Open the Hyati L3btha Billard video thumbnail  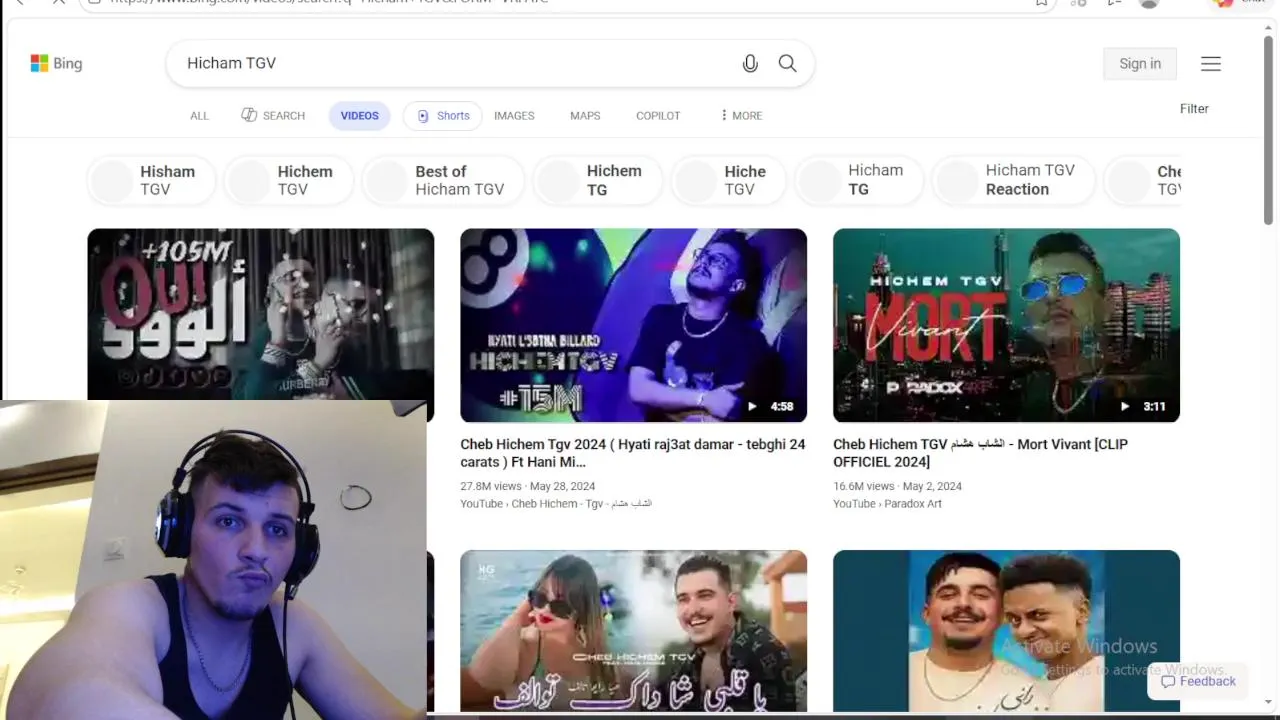pos(633,325)
